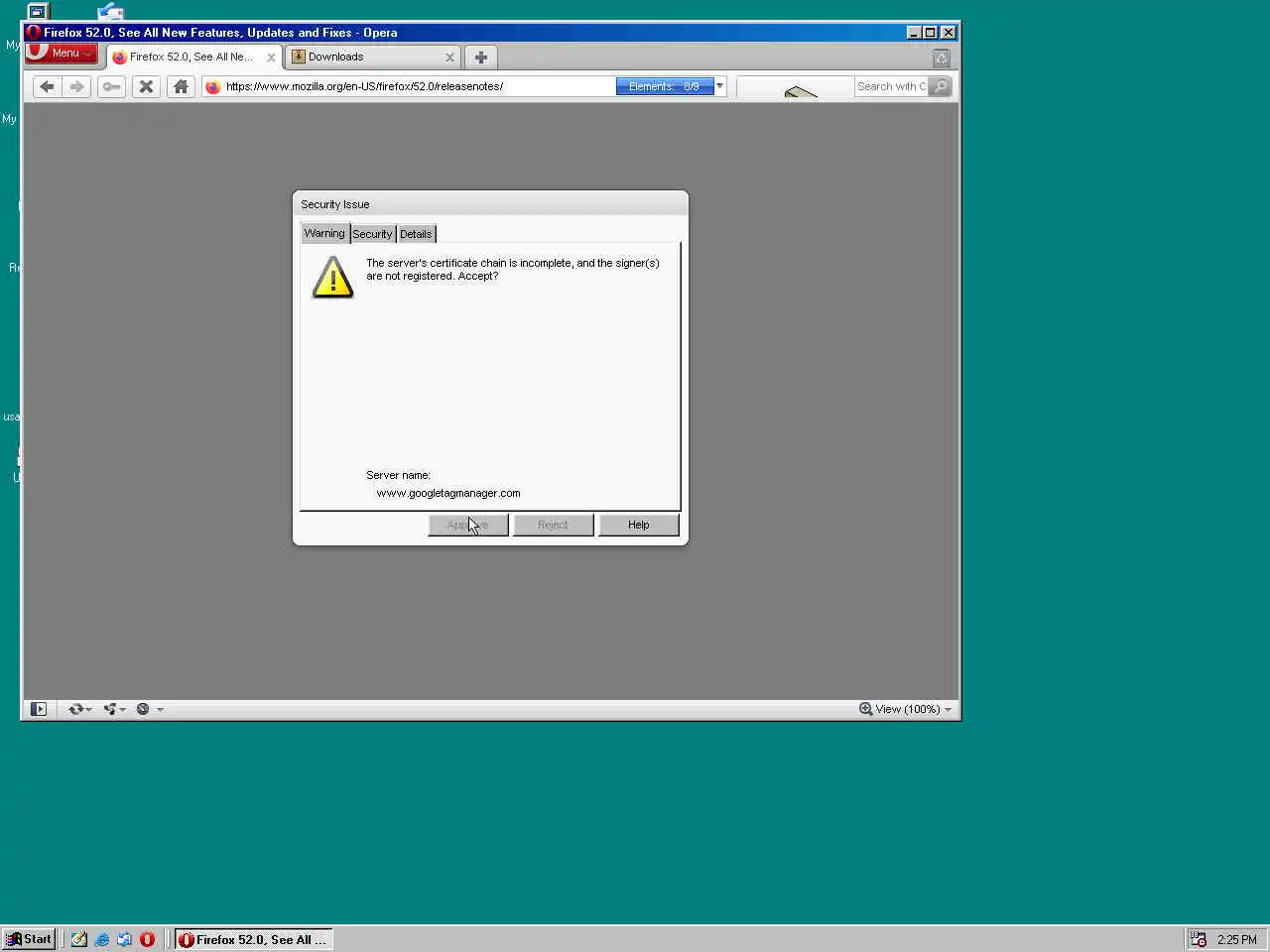Open the Opera Turbo dropdown in status bar
1270x952 pixels.
[149, 709]
